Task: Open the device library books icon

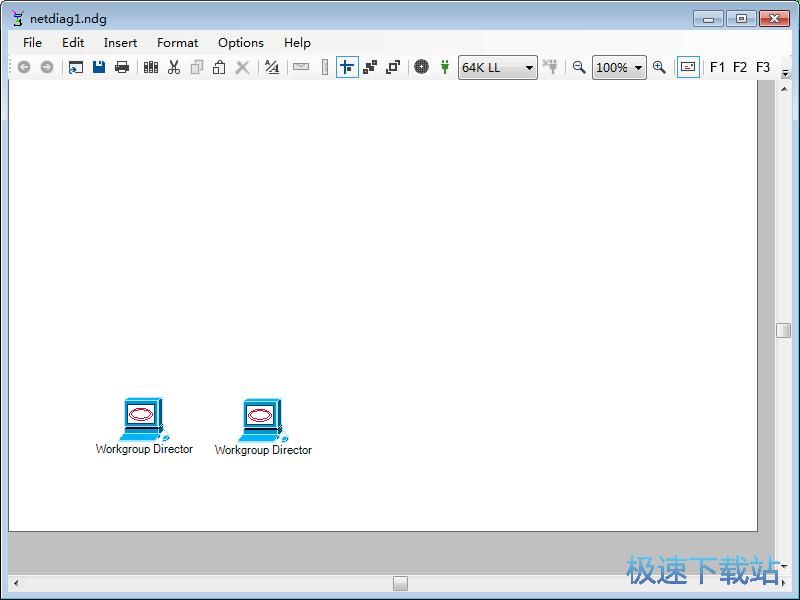Action: coord(151,67)
